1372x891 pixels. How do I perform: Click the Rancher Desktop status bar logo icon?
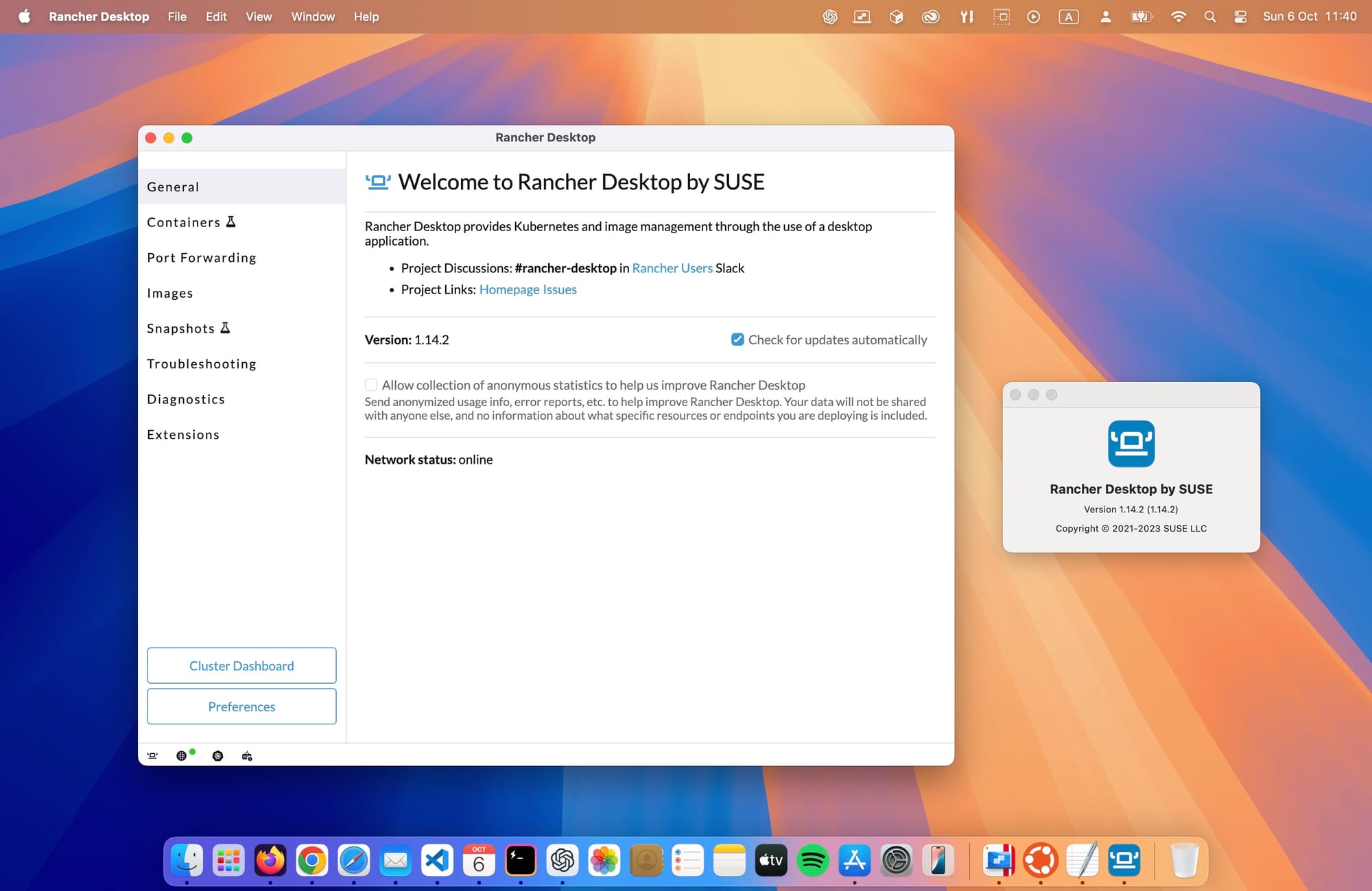152,756
